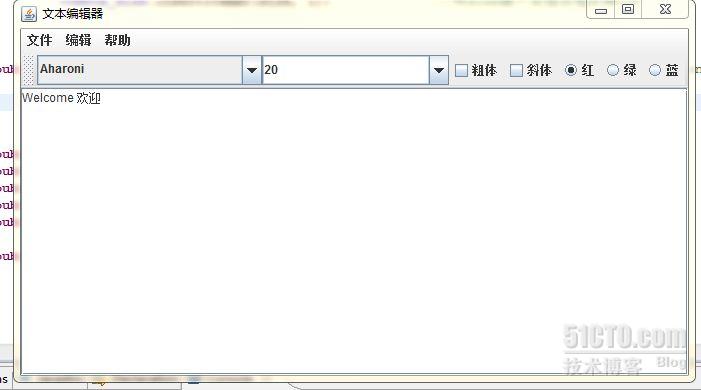Screen dimensions: 701x390
Task: Click the toolbar drag handle grip
Action: (29, 70)
